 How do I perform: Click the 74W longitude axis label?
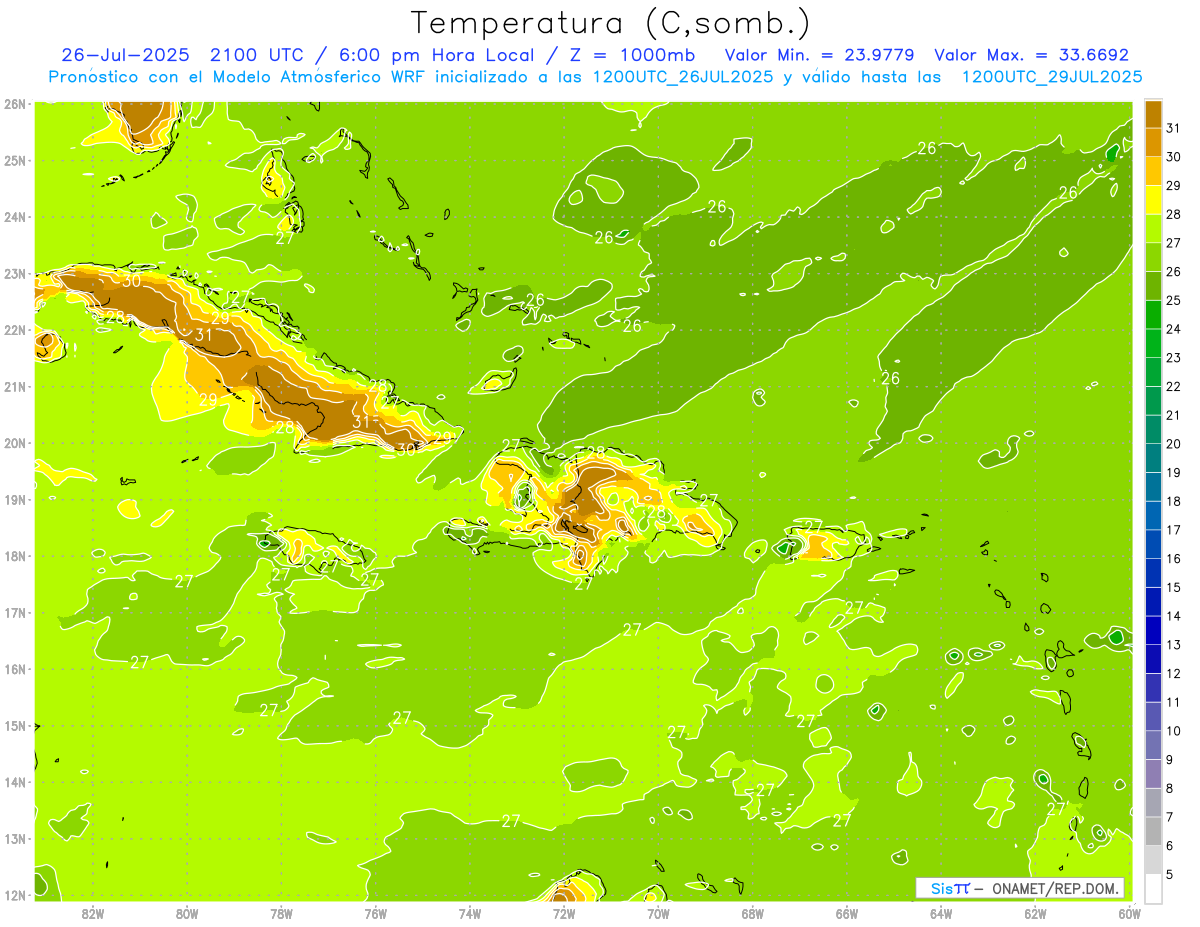pos(469,913)
